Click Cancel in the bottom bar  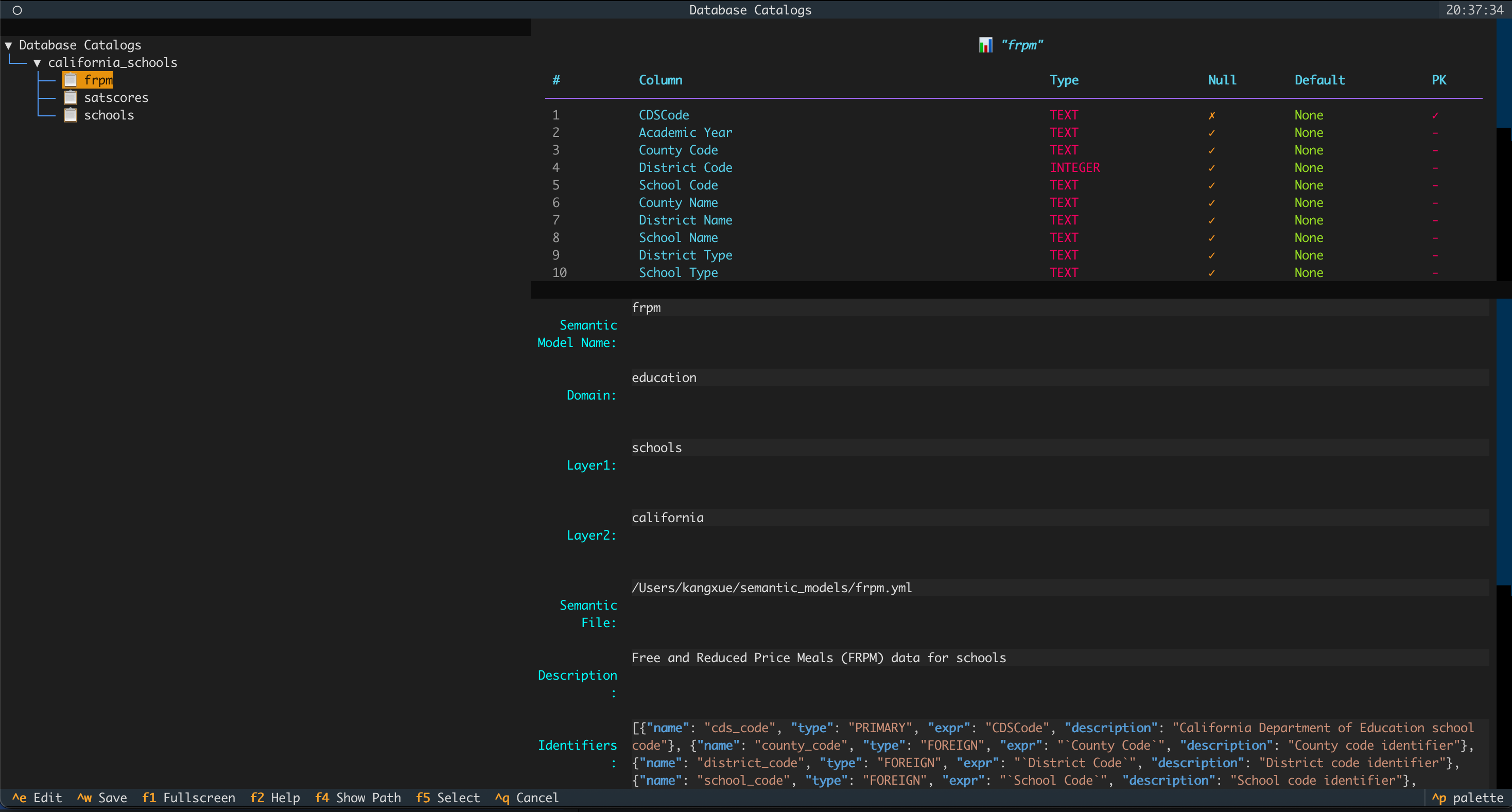pos(527,798)
